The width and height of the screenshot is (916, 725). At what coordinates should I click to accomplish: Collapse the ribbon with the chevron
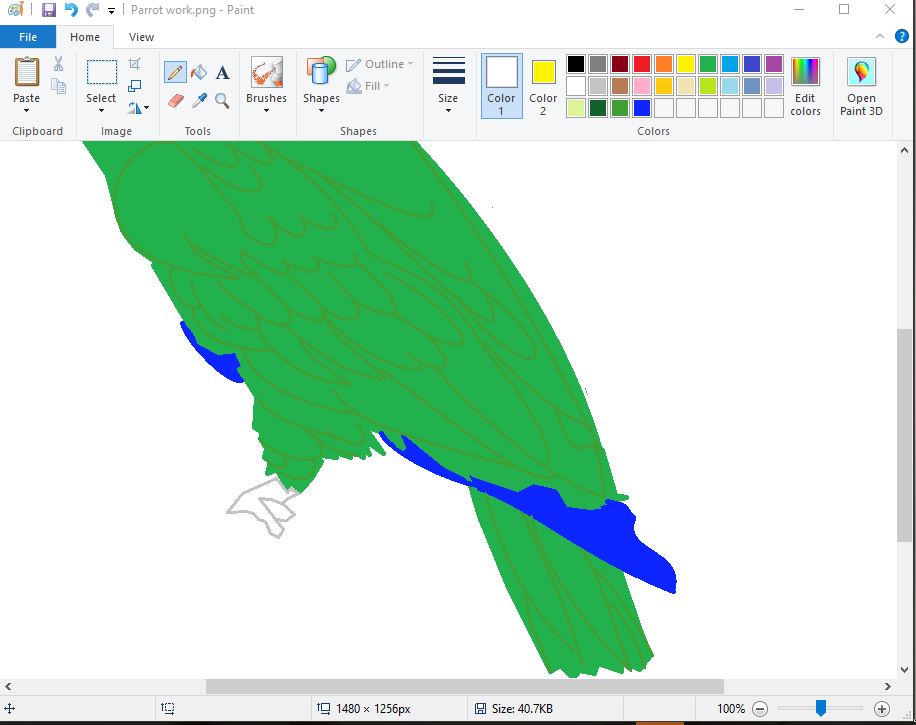[880, 36]
